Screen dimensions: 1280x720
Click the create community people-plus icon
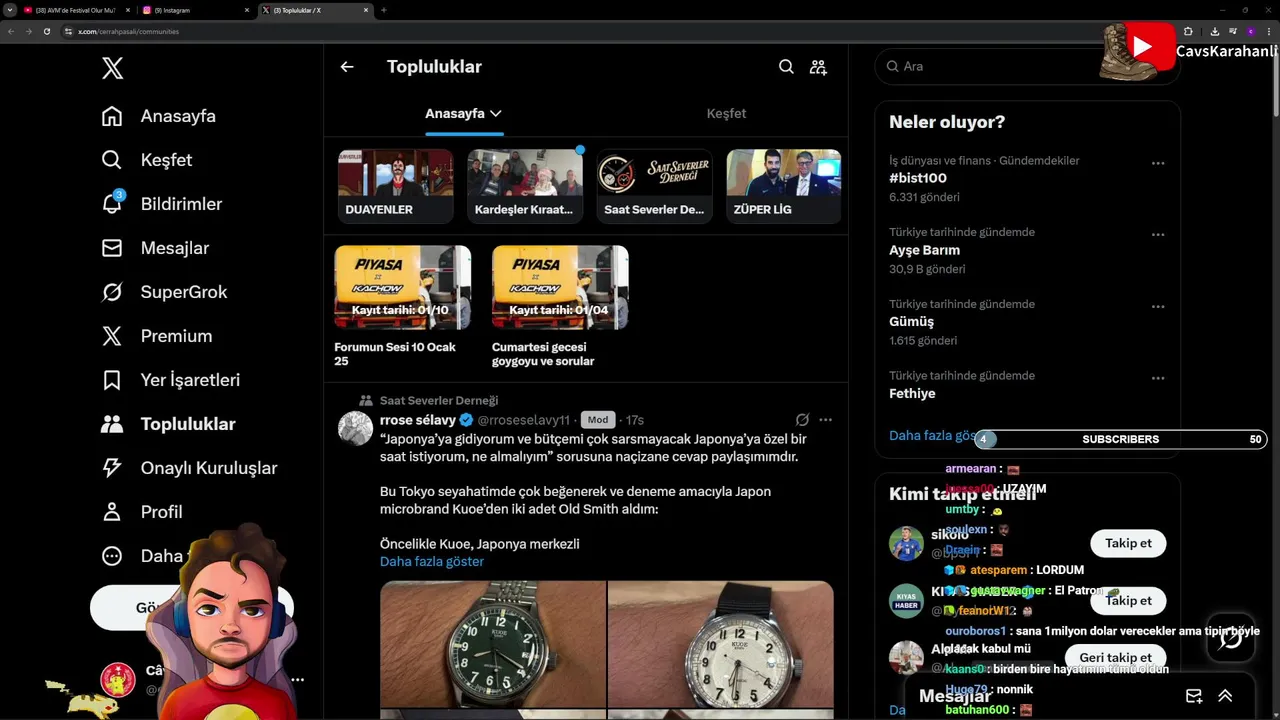coord(818,67)
